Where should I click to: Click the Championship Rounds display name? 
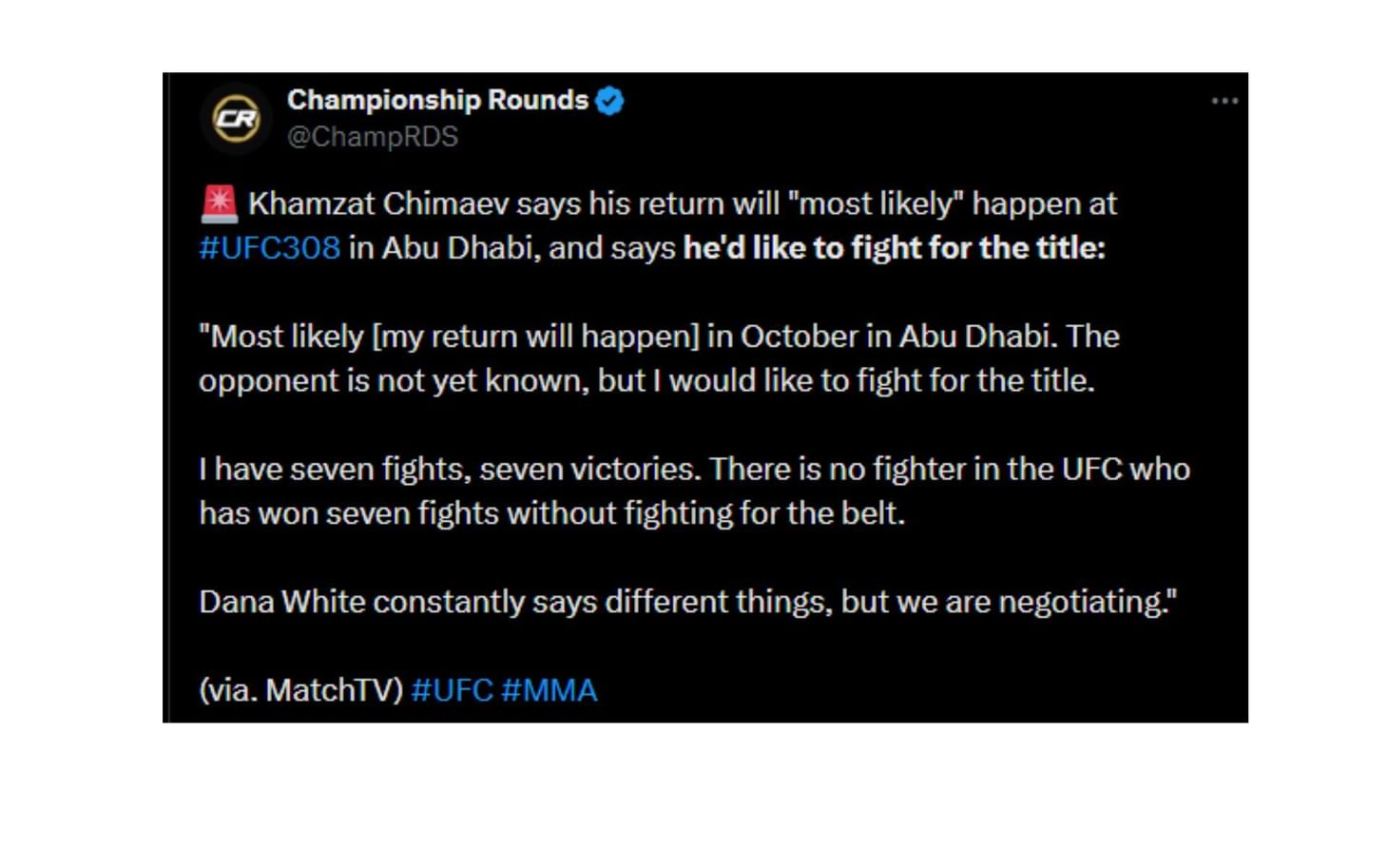tap(438, 99)
